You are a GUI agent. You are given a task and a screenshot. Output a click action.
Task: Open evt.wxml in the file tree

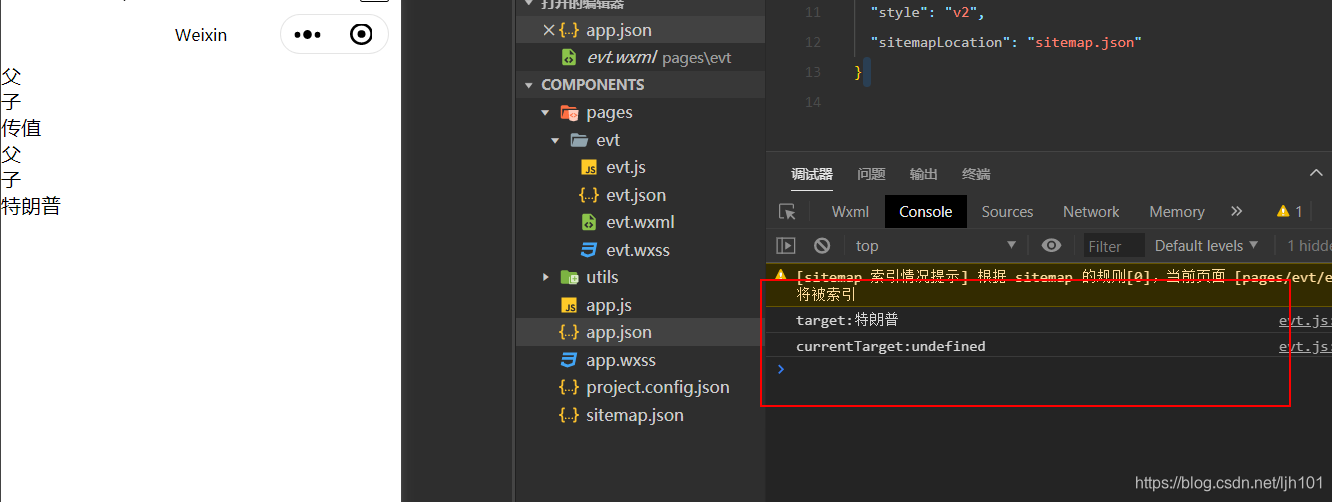(640, 222)
